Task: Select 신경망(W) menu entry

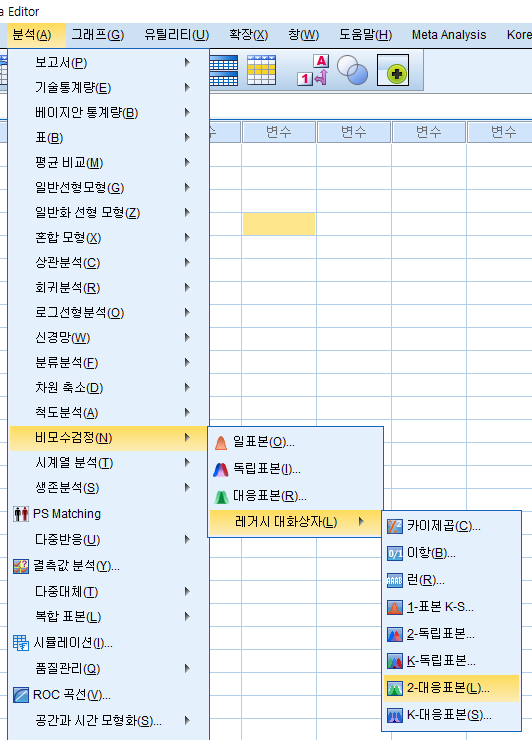Action: click(109, 337)
